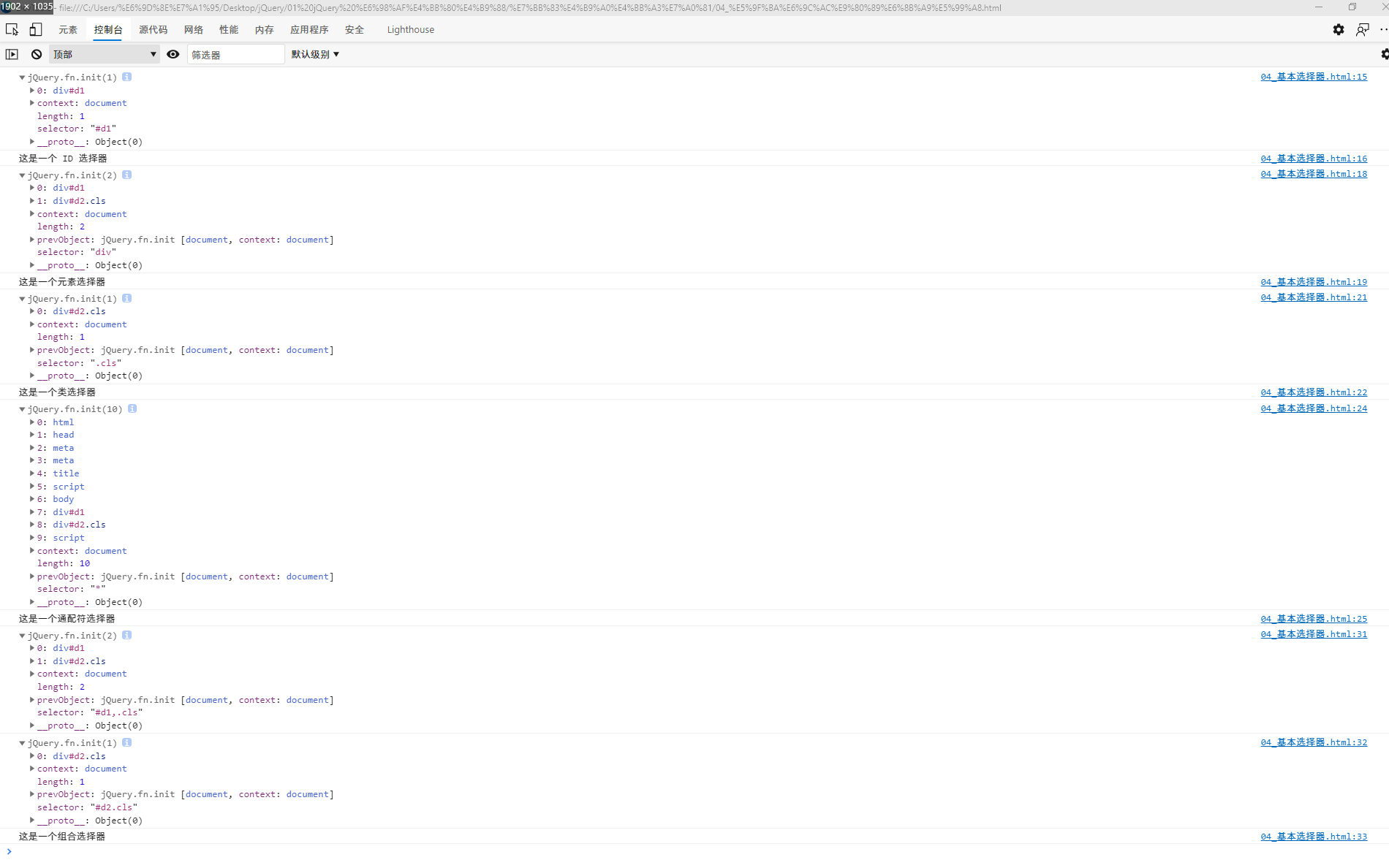
Task: Click info icon beside html:18 jQuery.fn.init(2)
Action: (126, 175)
